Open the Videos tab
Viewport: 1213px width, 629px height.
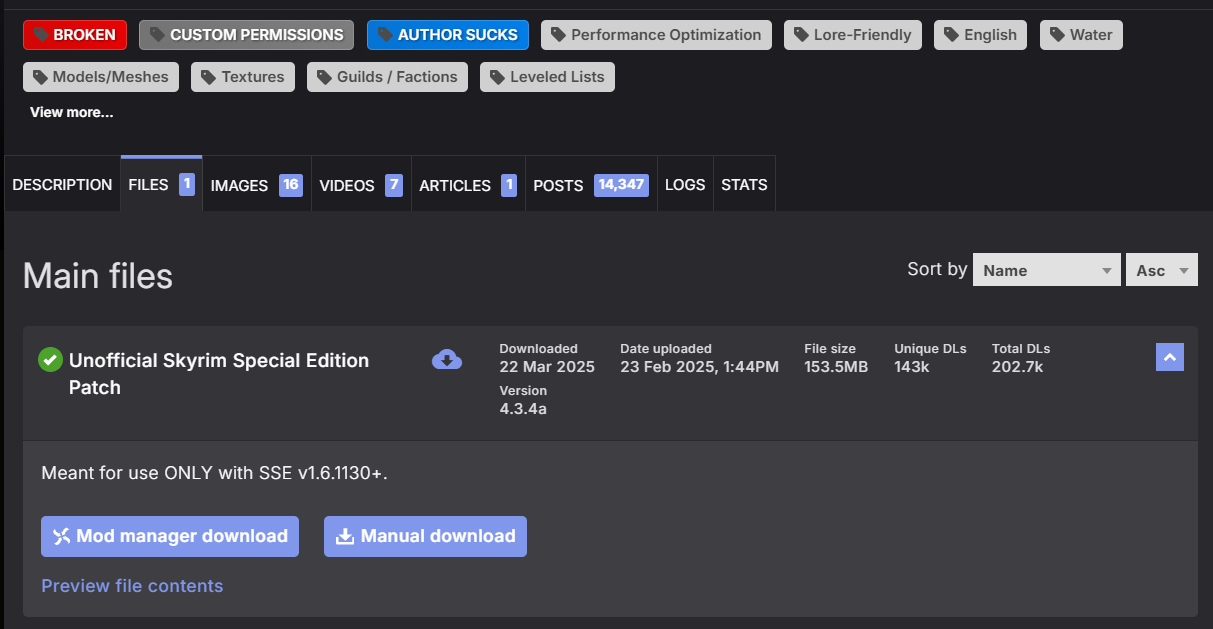coord(361,185)
